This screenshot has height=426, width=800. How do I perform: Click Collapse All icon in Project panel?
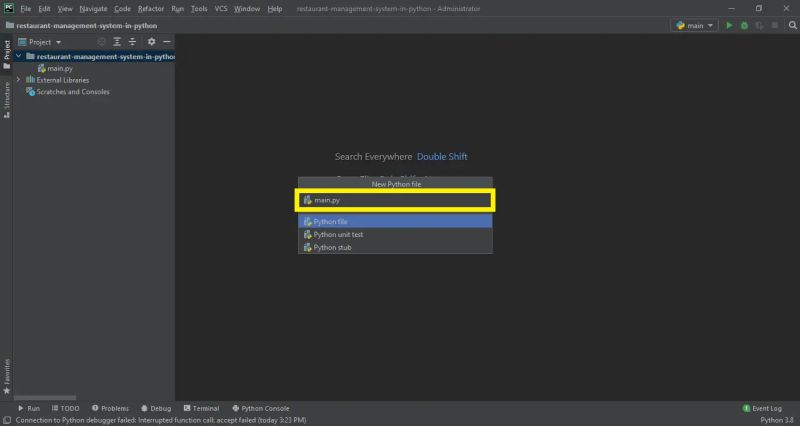click(132, 42)
